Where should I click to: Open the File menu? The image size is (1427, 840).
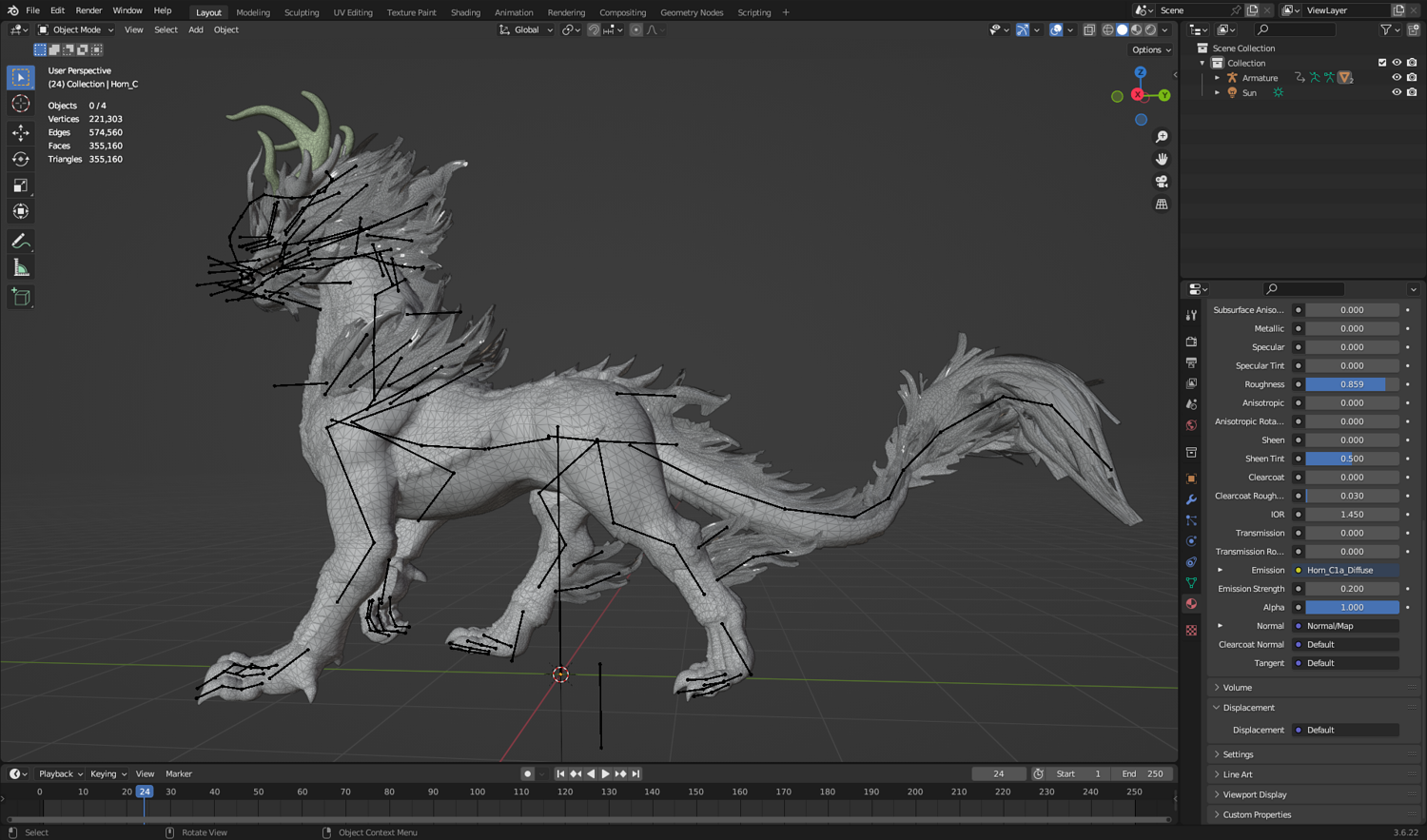coord(32,10)
